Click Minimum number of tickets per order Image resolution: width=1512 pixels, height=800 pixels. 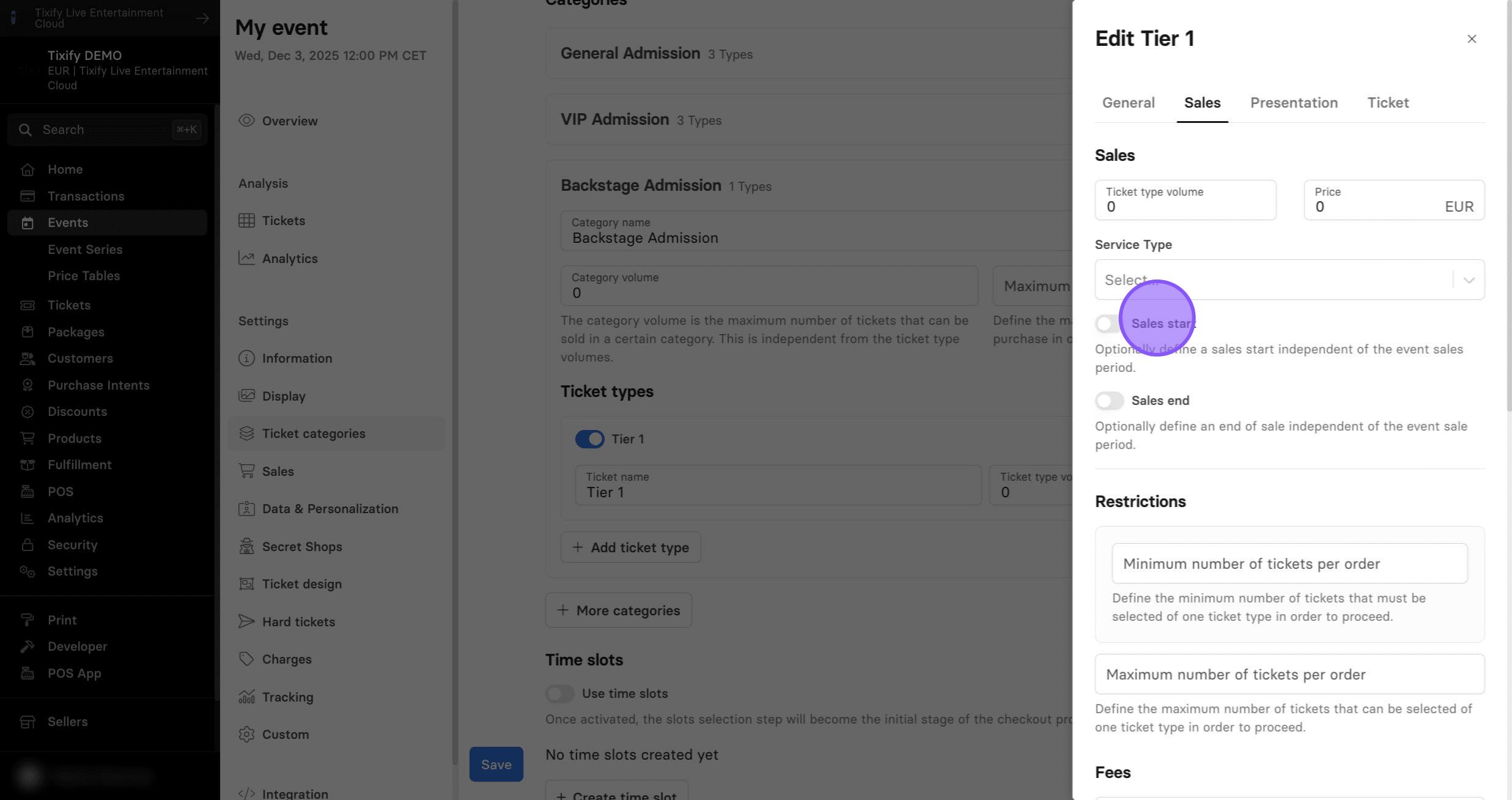click(x=1289, y=563)
